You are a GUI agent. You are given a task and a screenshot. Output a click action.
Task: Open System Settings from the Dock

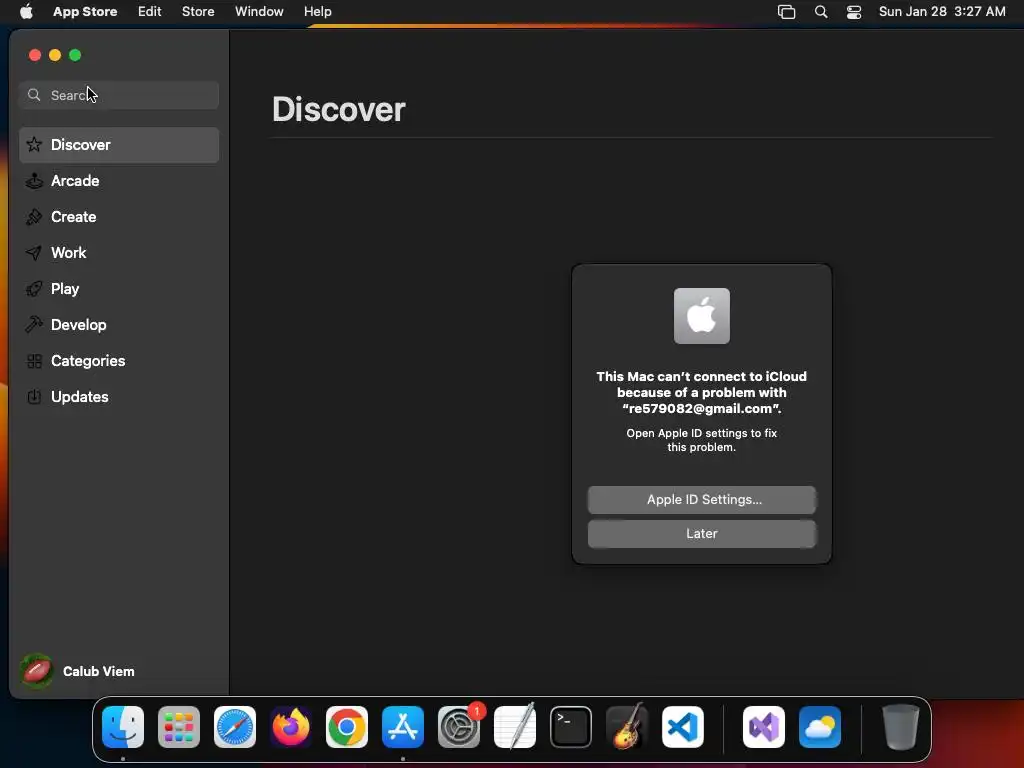pyautogui.click(x=458, y=727)
